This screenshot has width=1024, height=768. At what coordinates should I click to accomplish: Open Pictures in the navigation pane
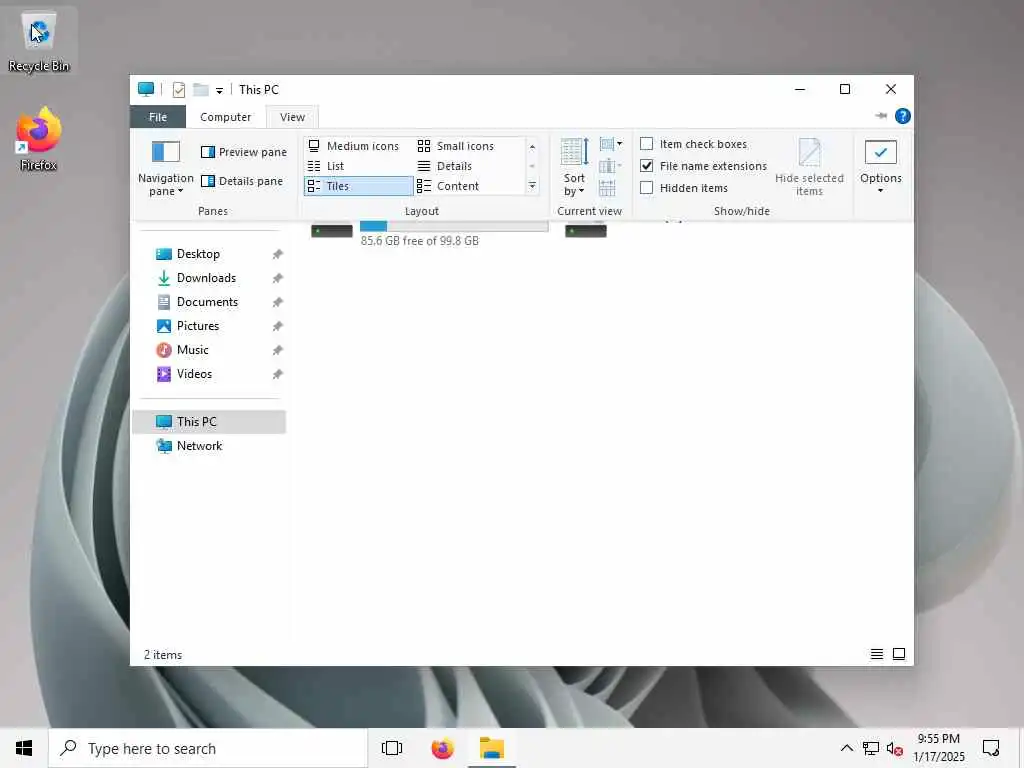click(x=198, y=326)
